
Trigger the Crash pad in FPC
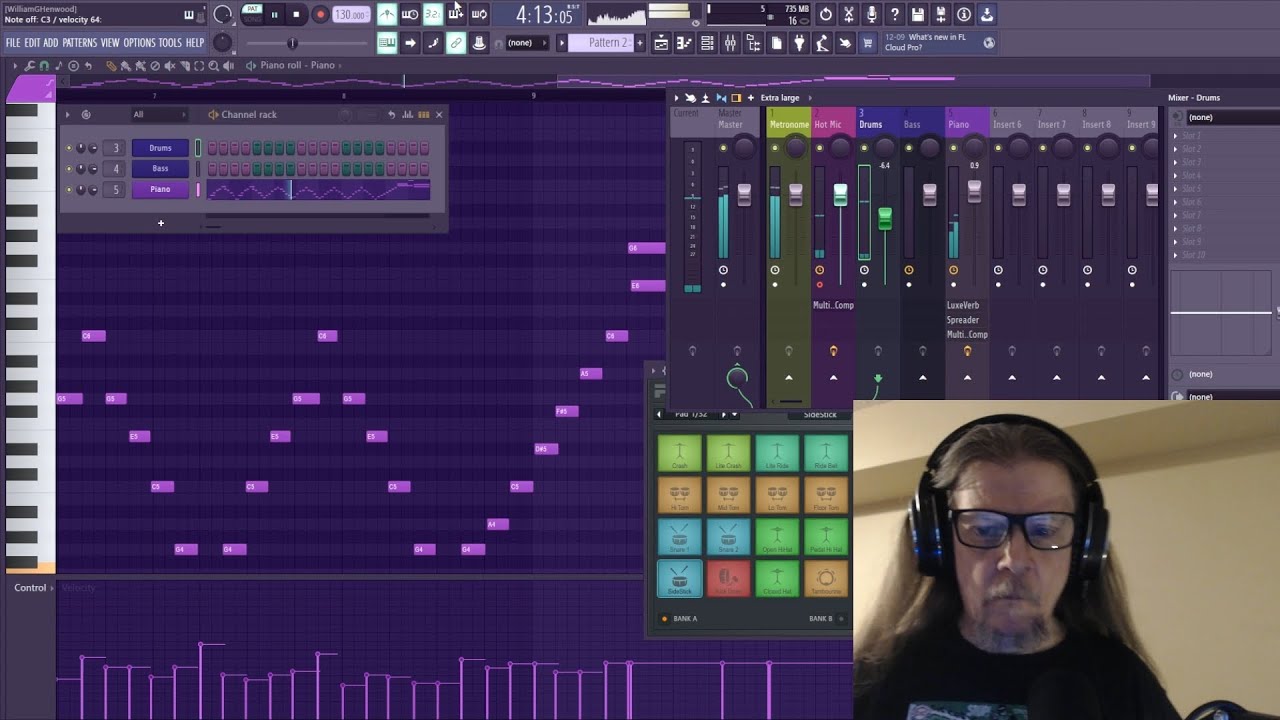pos(679,453)
